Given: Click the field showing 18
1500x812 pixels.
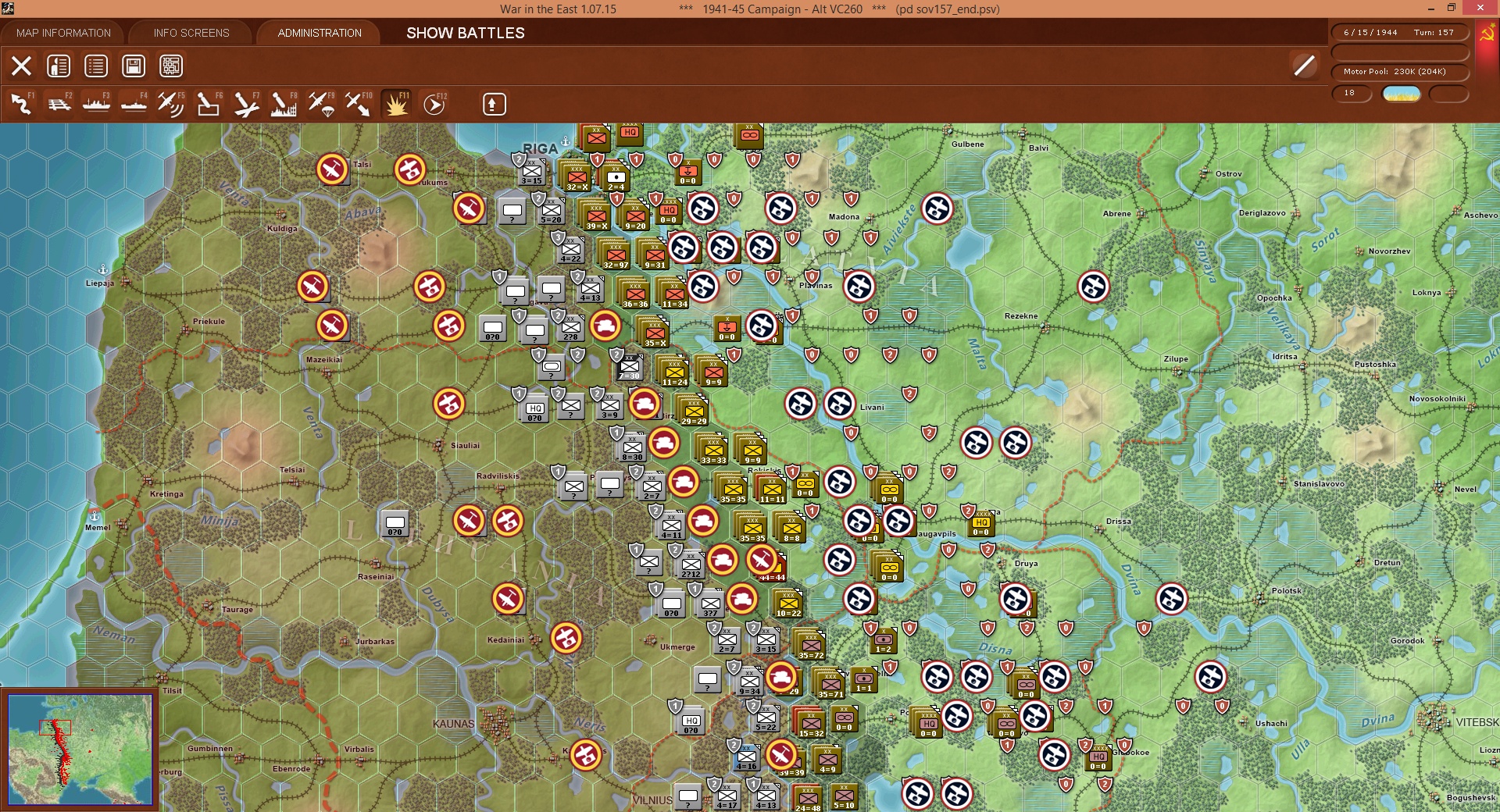Looking at the screenshot, I should point(1351,94).
